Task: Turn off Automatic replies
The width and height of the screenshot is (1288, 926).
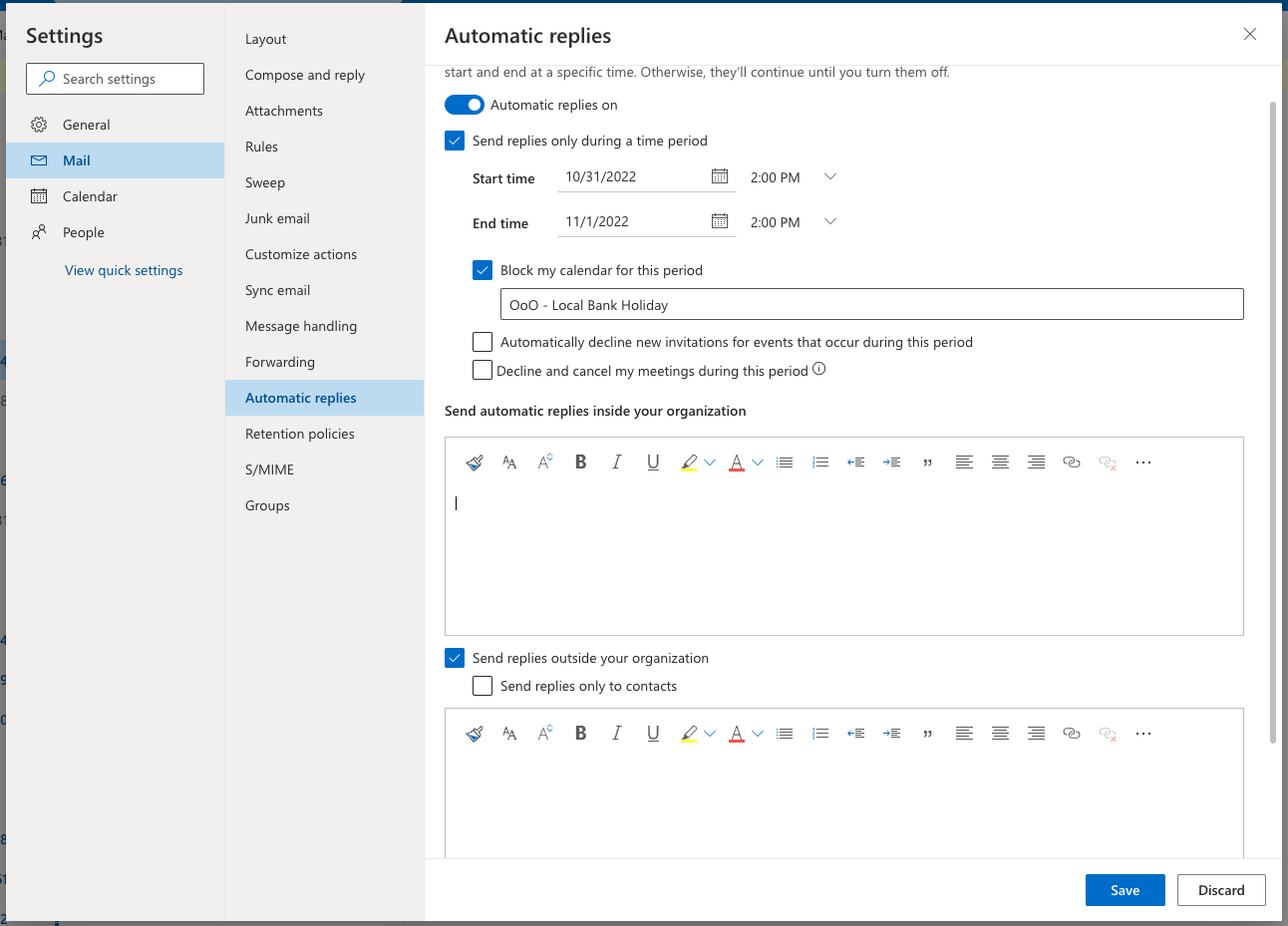Action: (x=464, y=104)
